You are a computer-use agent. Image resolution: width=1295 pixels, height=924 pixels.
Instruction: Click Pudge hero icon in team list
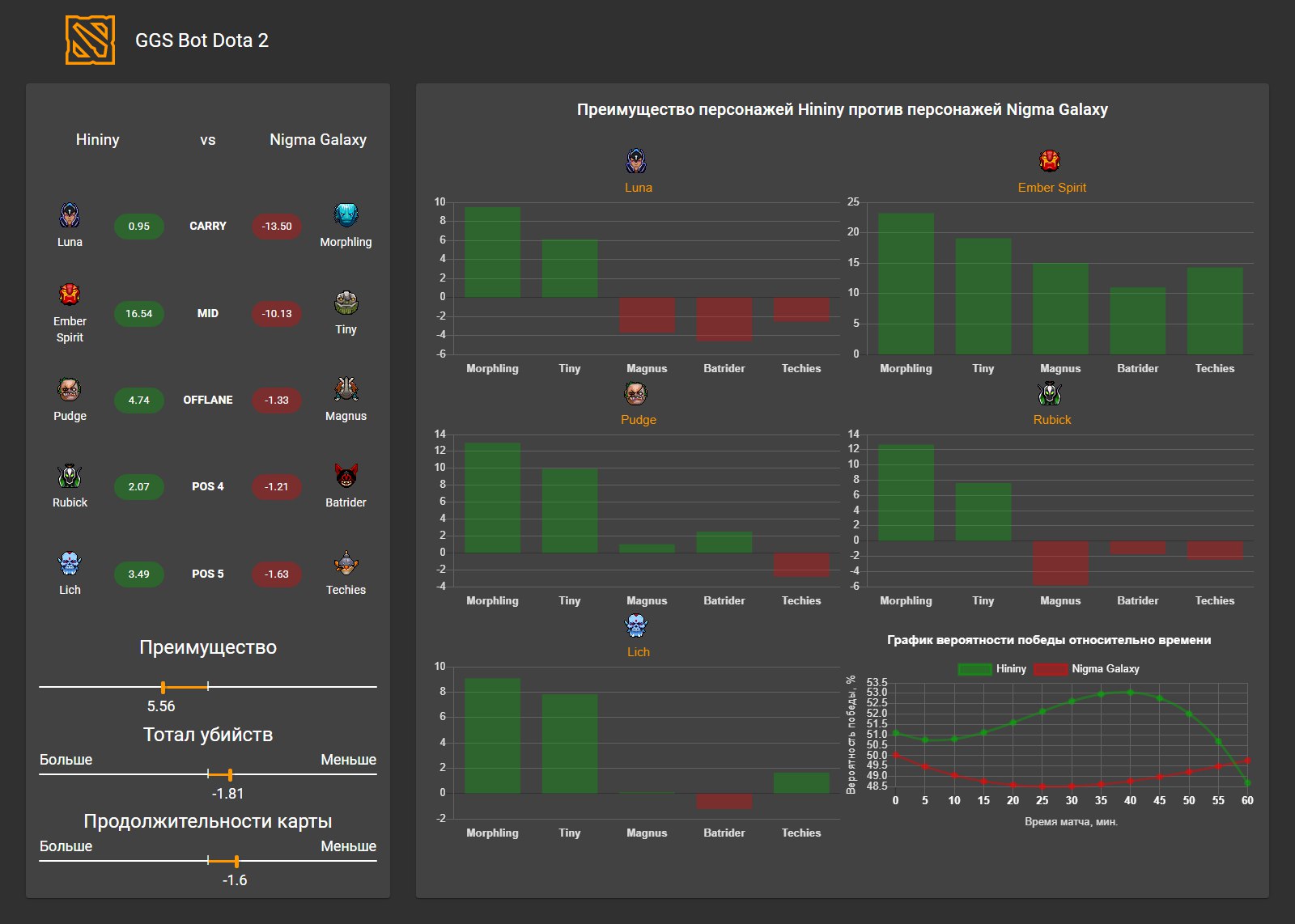pyautogui.click(x=70, y=389)
